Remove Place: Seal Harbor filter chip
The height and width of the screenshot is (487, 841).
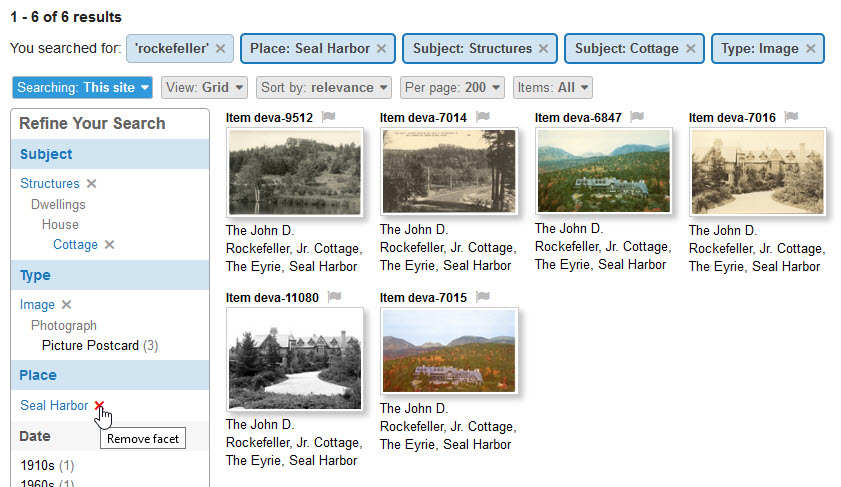(x=381, y=48)
